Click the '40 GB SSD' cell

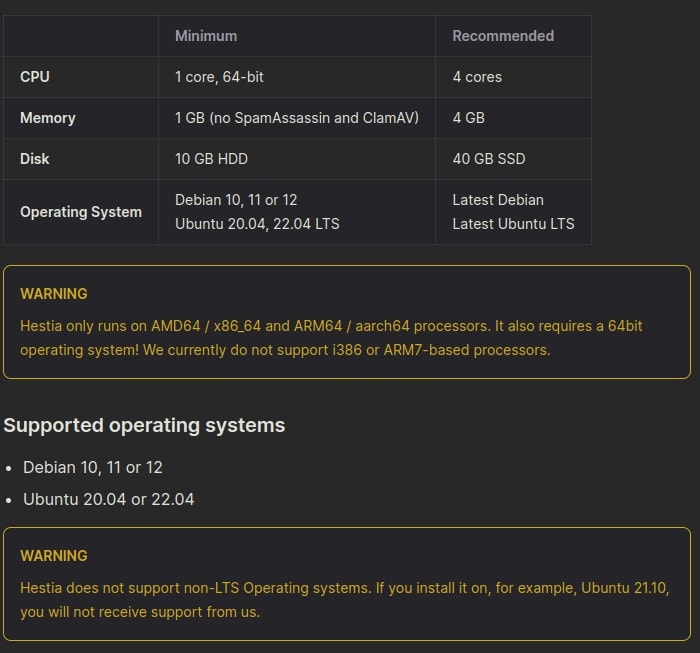point(489,159)
